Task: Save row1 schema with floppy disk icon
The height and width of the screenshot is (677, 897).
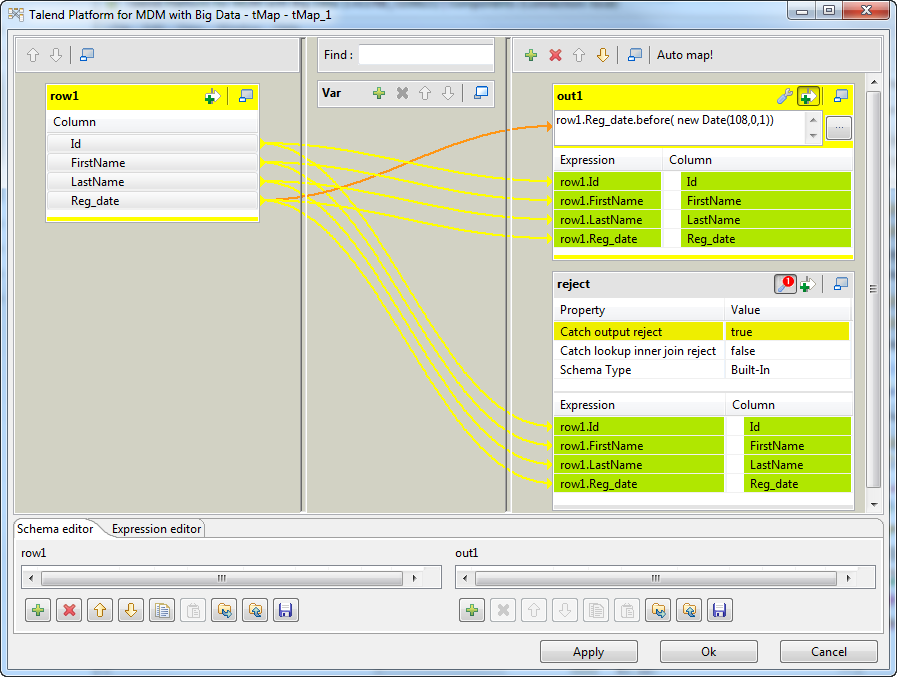Action: (x=286, y=610)
